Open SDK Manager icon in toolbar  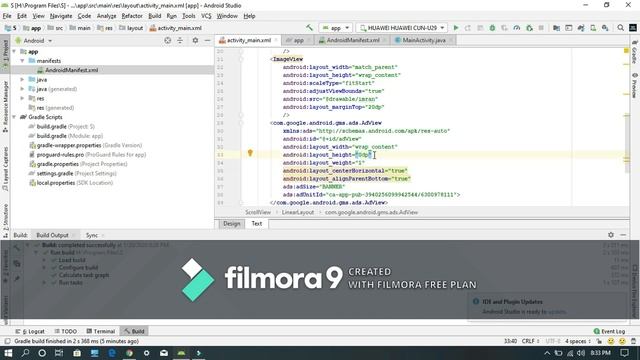[605, 28]
